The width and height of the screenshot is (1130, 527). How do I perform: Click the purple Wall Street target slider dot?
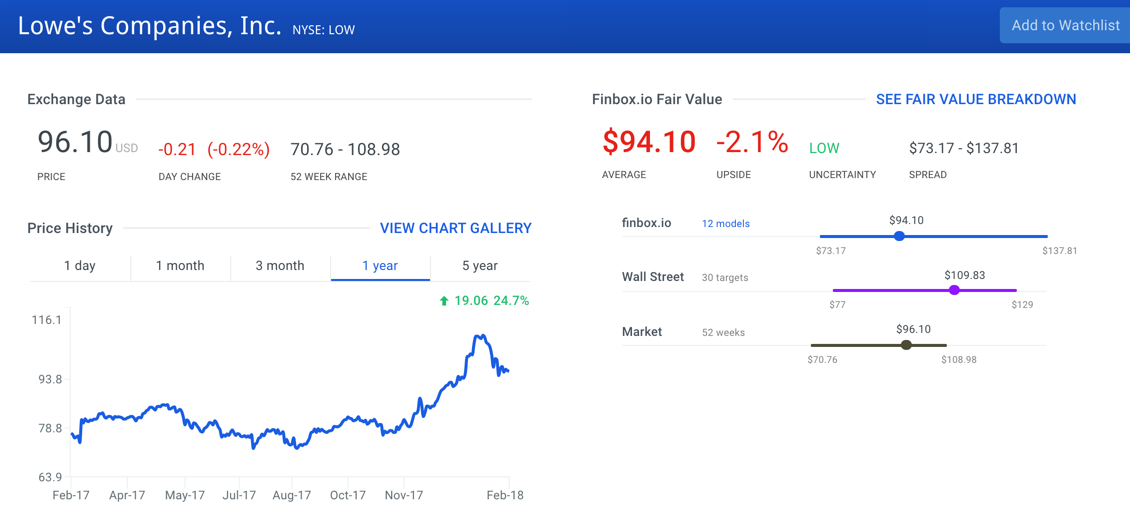[954, 290]
